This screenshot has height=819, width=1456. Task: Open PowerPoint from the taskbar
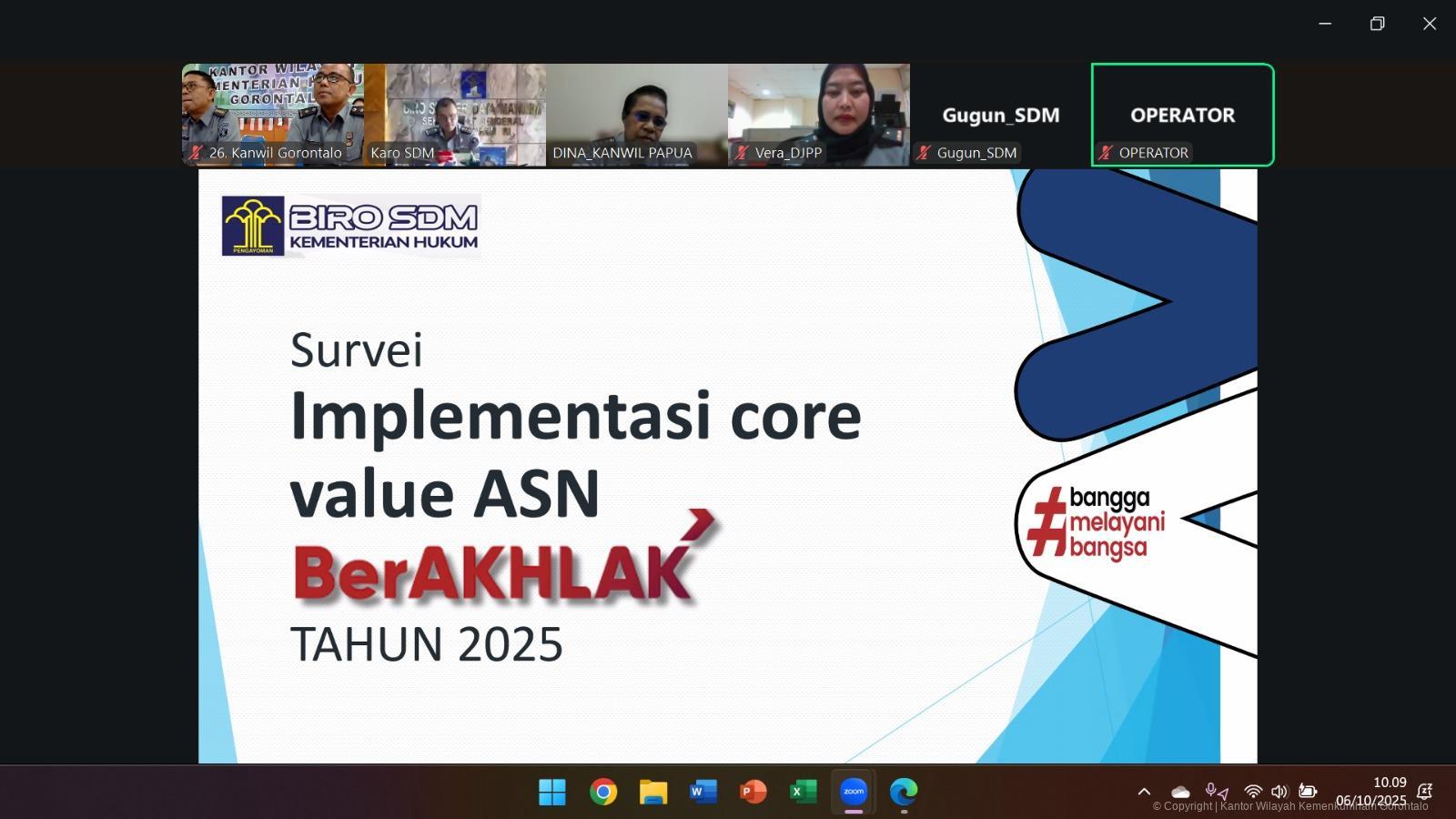coord(753,792)
